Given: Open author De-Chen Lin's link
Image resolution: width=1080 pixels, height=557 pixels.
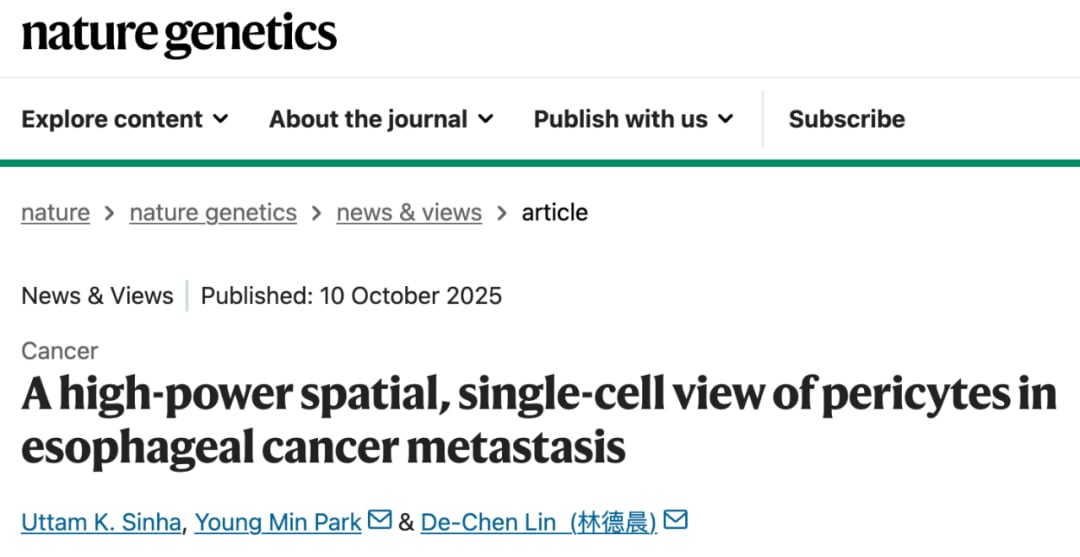Looking at the screenshot, I should (538, 522).
